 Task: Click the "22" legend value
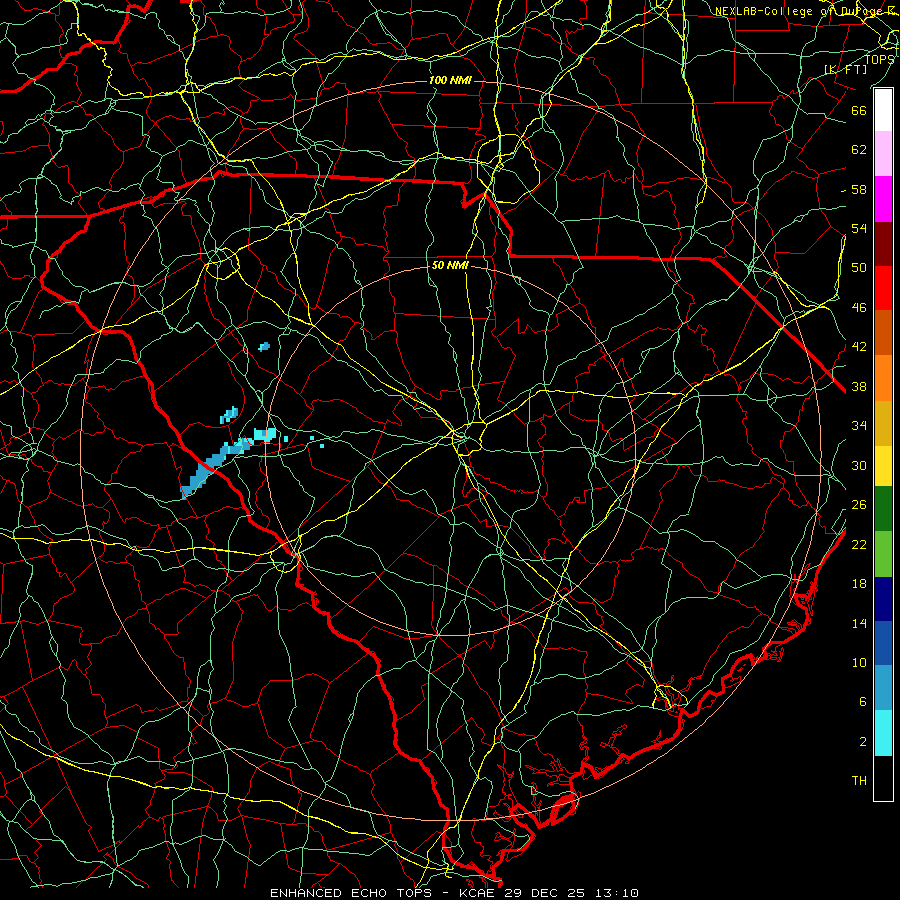pos(859,544)
